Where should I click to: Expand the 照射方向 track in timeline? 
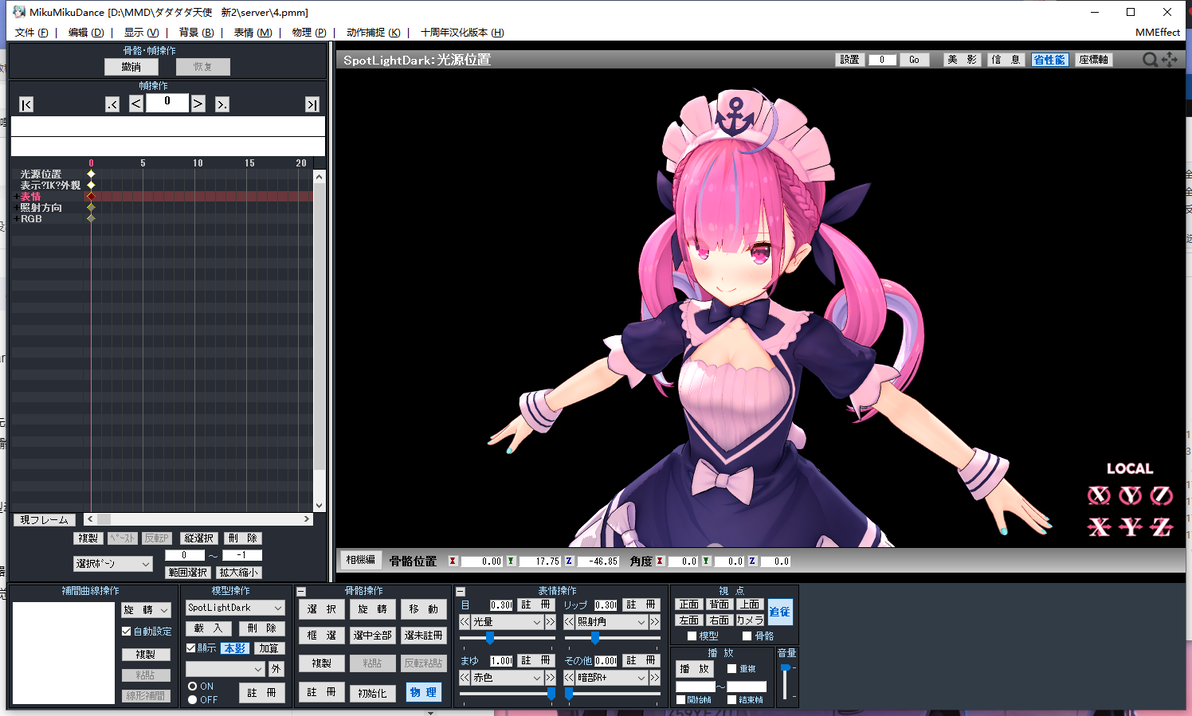tap(16, 208)
